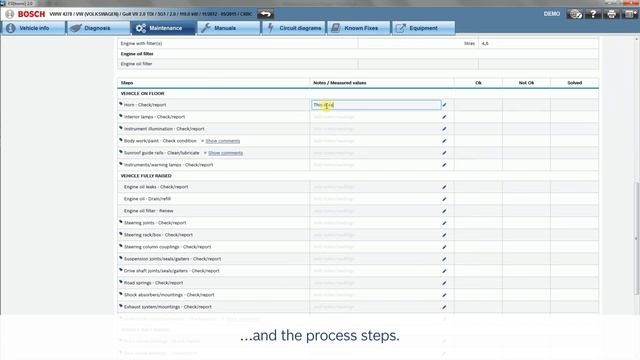Edit notes pencil for Instruments/warning lamps

[444, 165]
